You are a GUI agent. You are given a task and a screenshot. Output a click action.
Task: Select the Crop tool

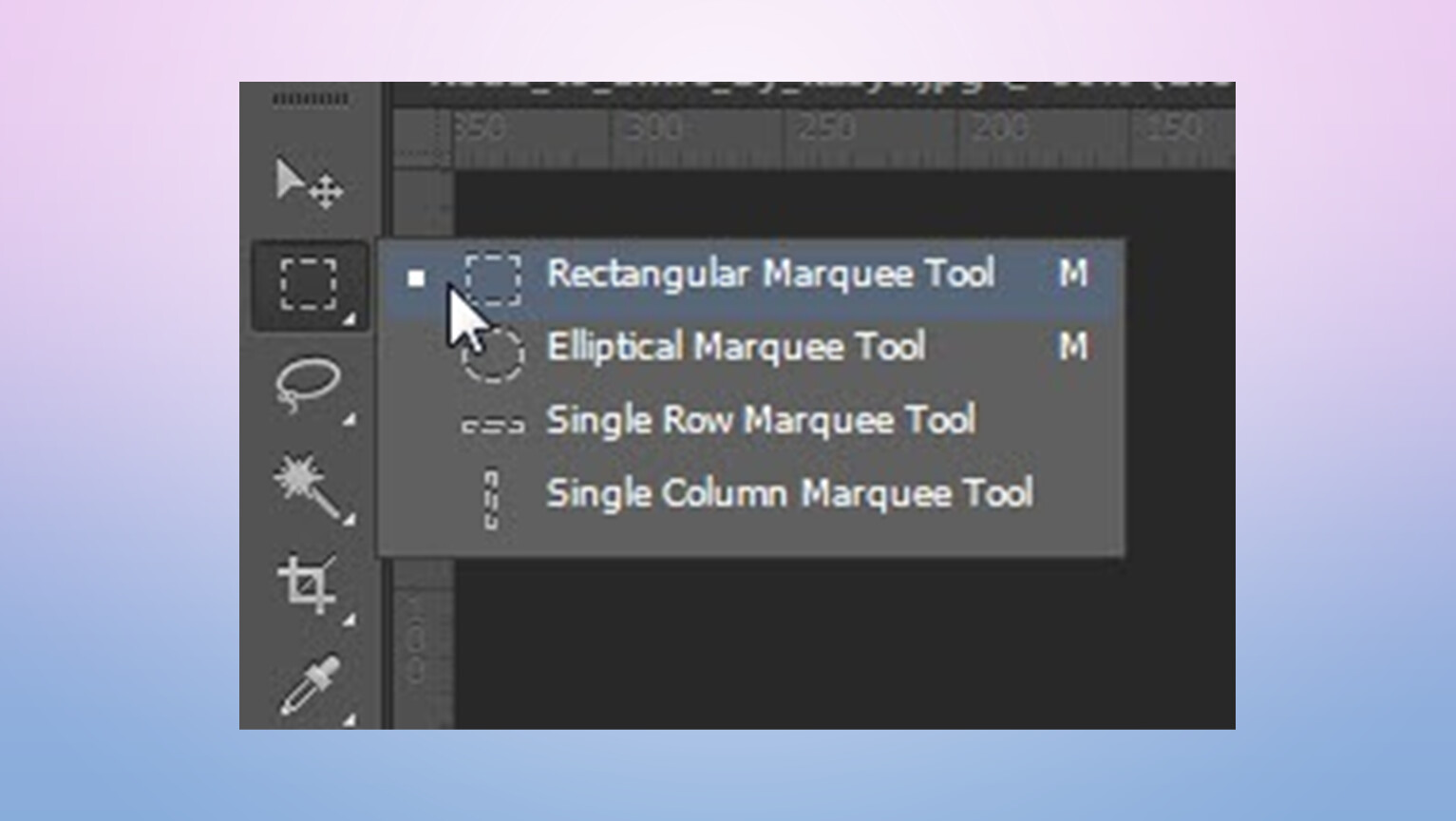click(x=307, y=584)
